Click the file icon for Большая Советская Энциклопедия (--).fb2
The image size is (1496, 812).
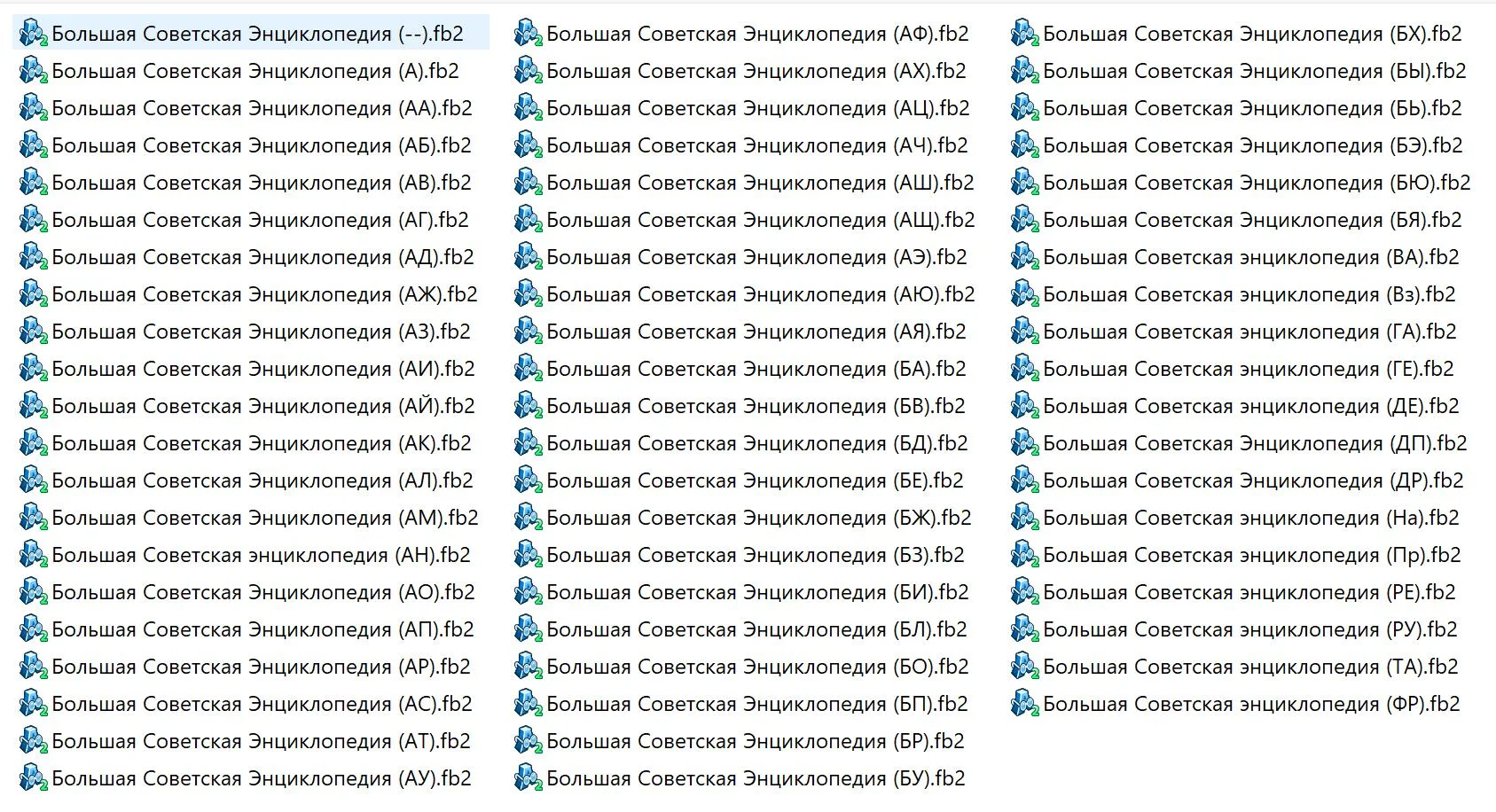(x=33, y=34)
